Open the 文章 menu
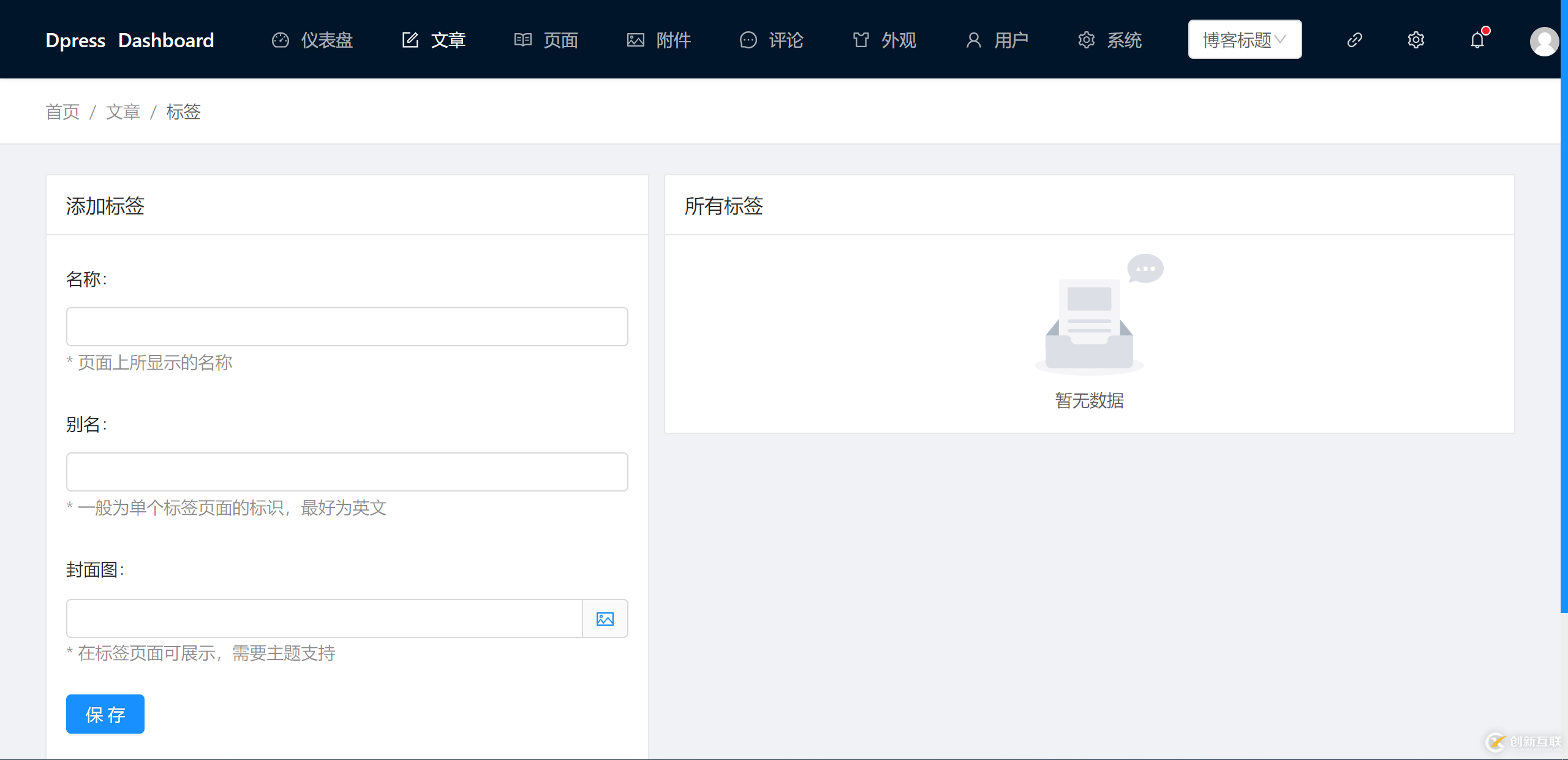The width and height of the screenshot is (1568, 760). 434,40
